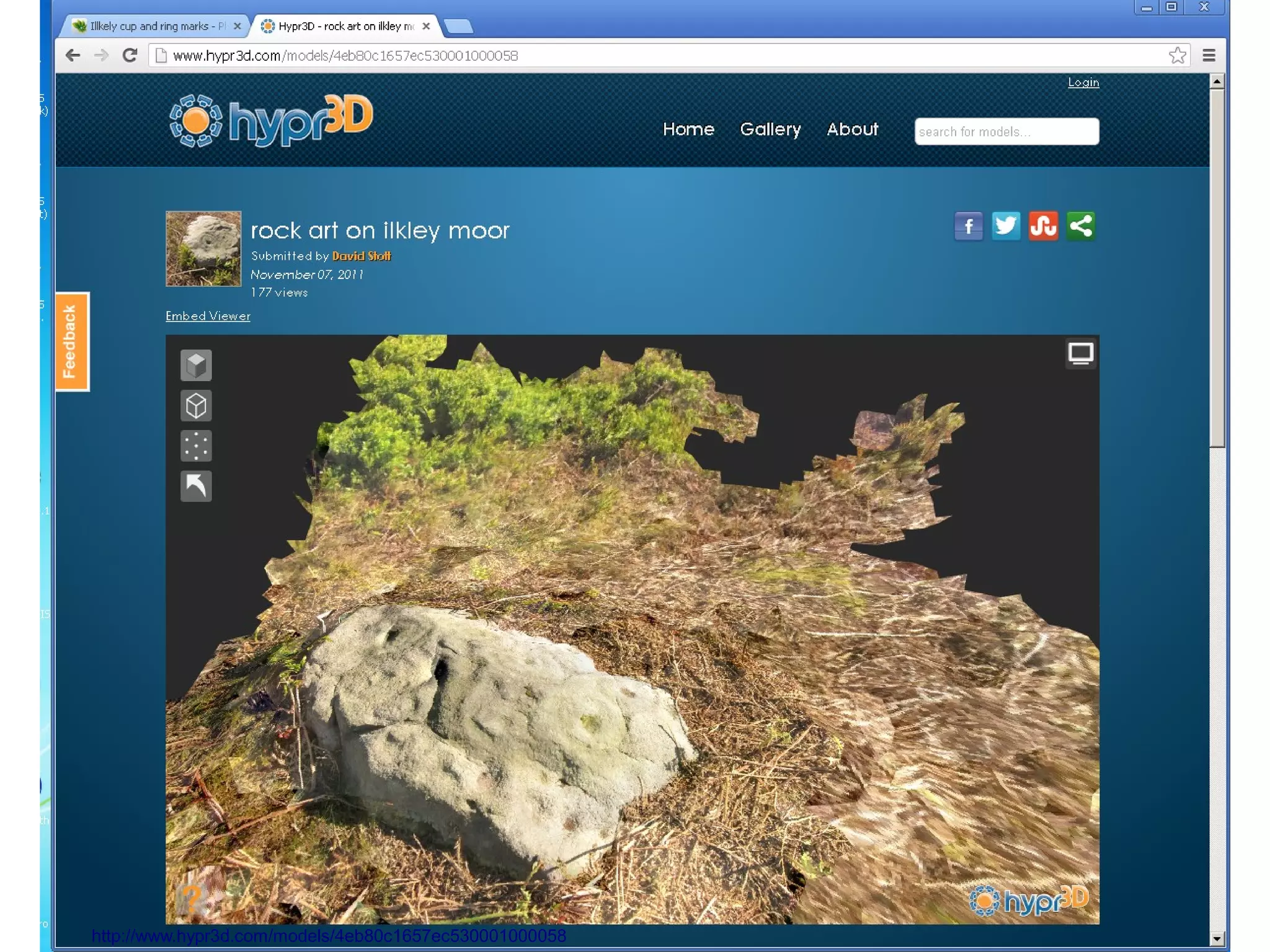Close the Ilkley cup and ring marks tab

237,26
